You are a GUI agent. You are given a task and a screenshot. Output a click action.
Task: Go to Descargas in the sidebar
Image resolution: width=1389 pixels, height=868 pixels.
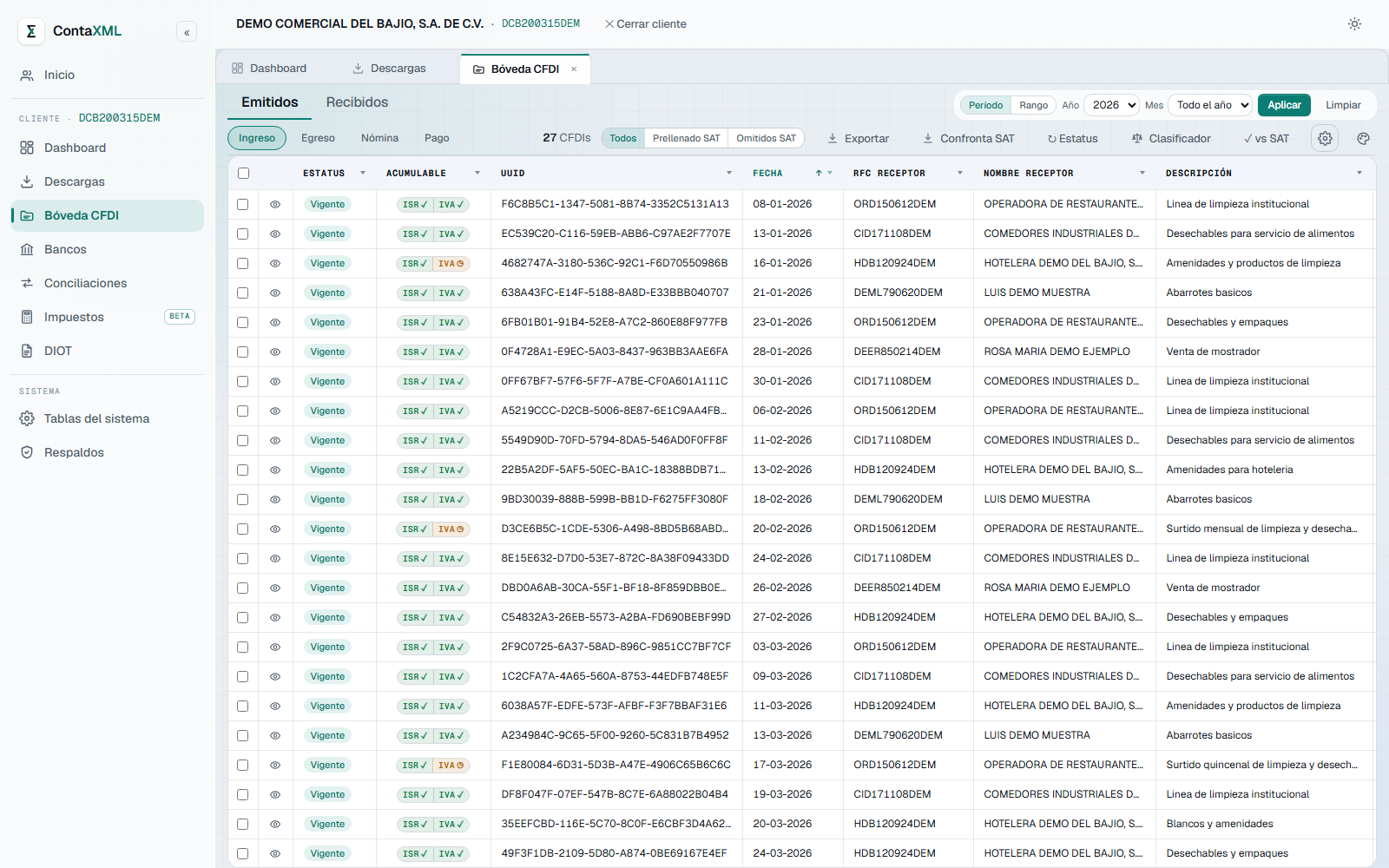point(108,182)
